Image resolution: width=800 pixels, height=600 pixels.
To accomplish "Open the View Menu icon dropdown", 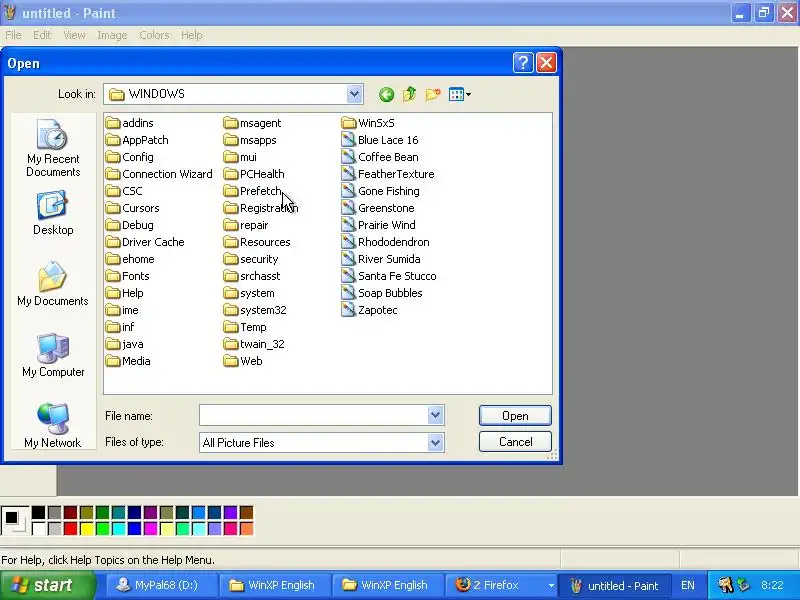I will click(459, 94).
